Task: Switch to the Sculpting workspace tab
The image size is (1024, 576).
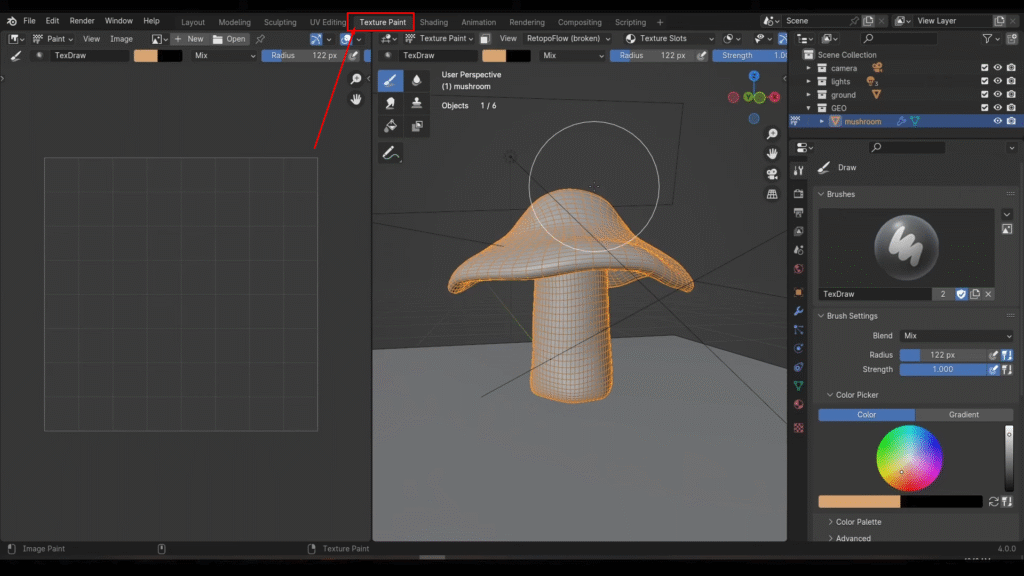Action: tap(280, 22)
